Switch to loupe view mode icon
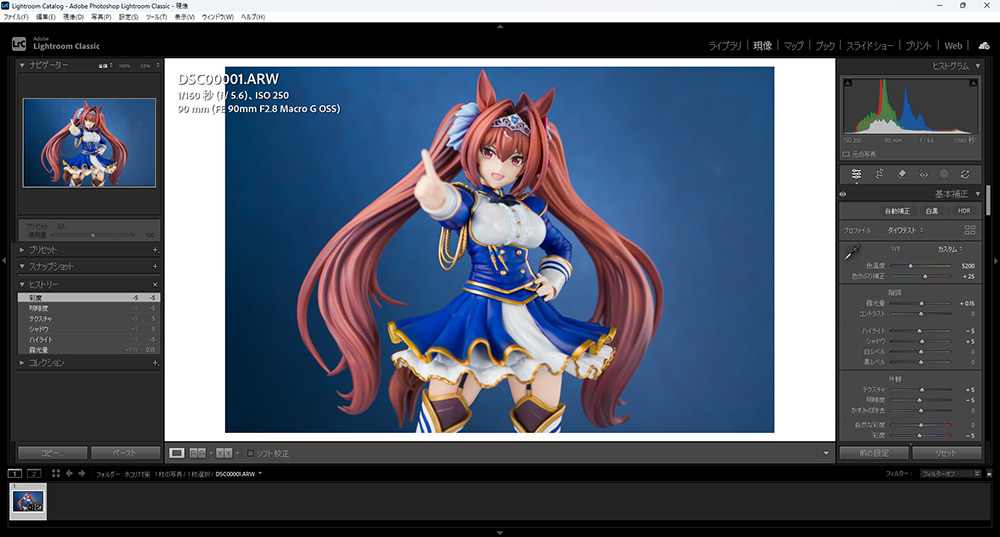Screen dimensions: 1000x537 (x=177, y=453)
